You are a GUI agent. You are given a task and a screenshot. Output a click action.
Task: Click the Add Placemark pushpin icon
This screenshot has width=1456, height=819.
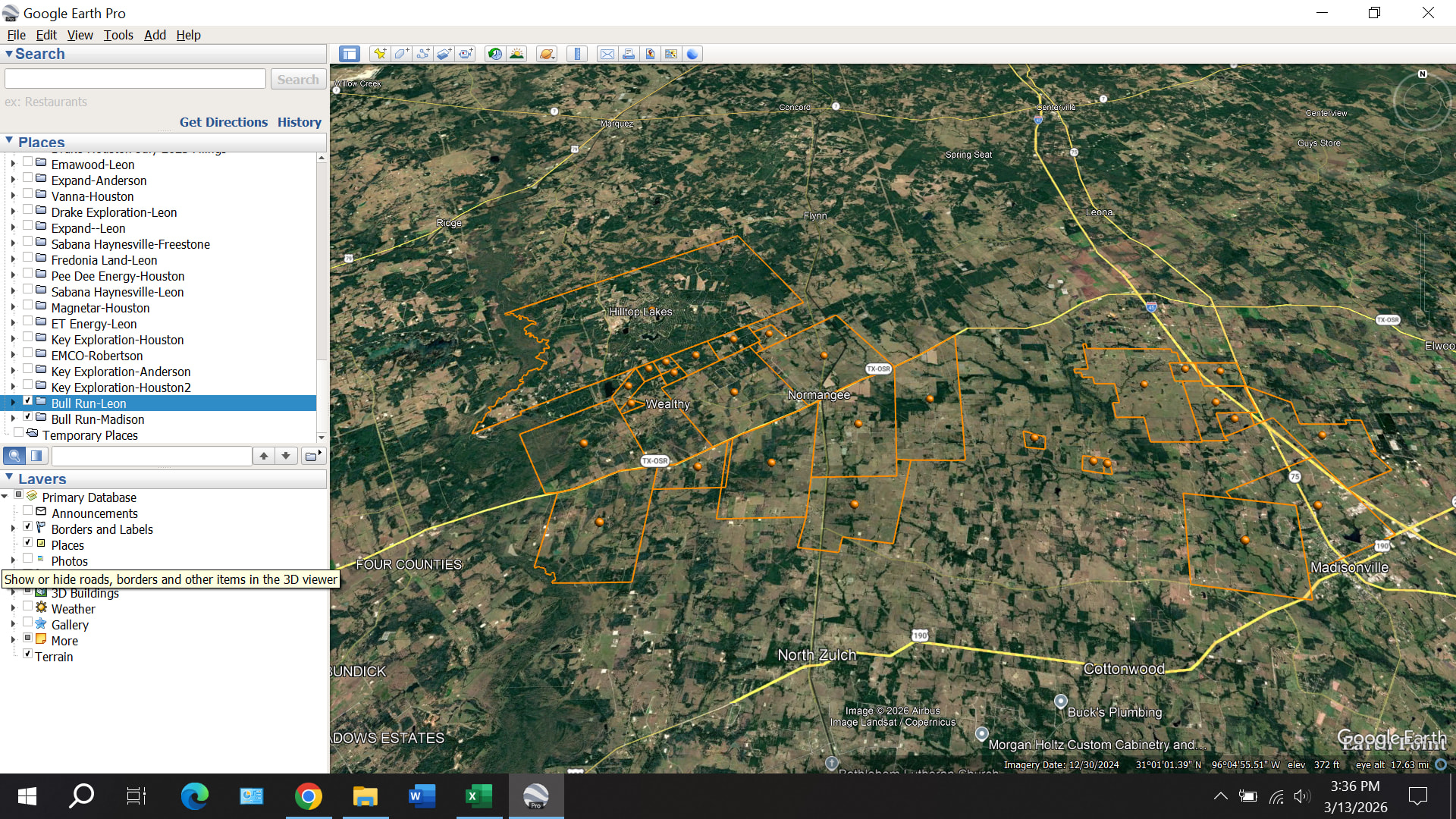point(380,54)
